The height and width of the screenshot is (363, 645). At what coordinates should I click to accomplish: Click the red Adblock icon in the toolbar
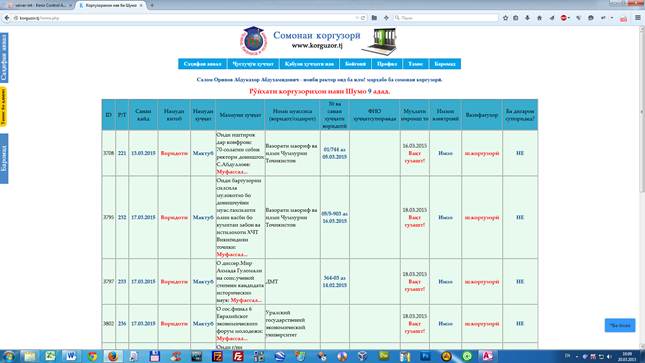pos(564,18)
